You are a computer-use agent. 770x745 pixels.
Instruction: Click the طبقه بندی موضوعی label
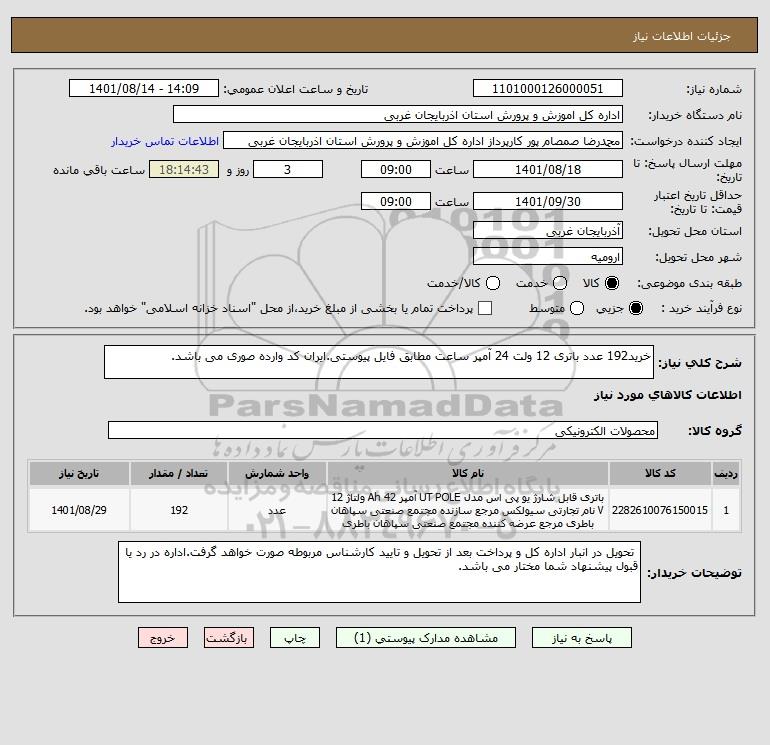coord(689,283)
